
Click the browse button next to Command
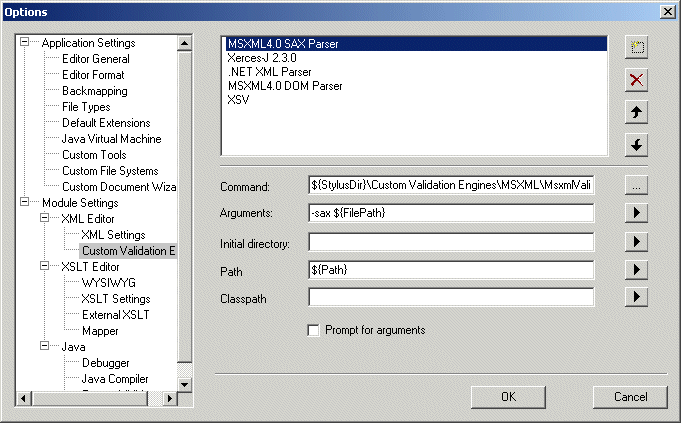point(636,185)
